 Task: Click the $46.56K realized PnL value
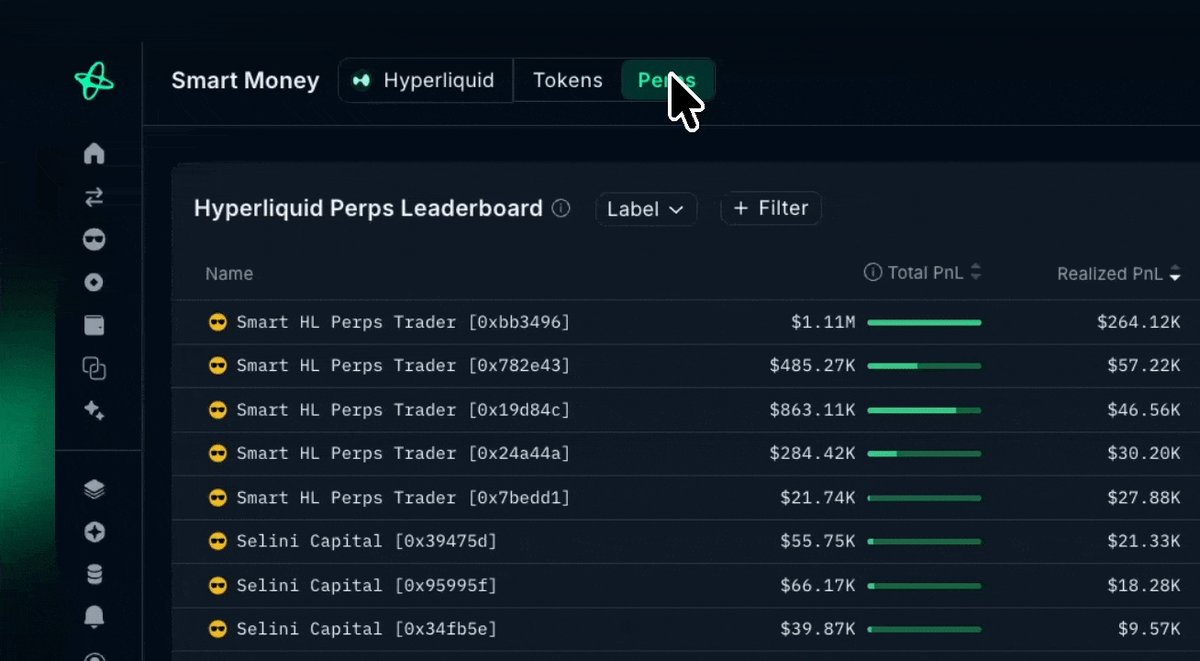[1144, 410]
